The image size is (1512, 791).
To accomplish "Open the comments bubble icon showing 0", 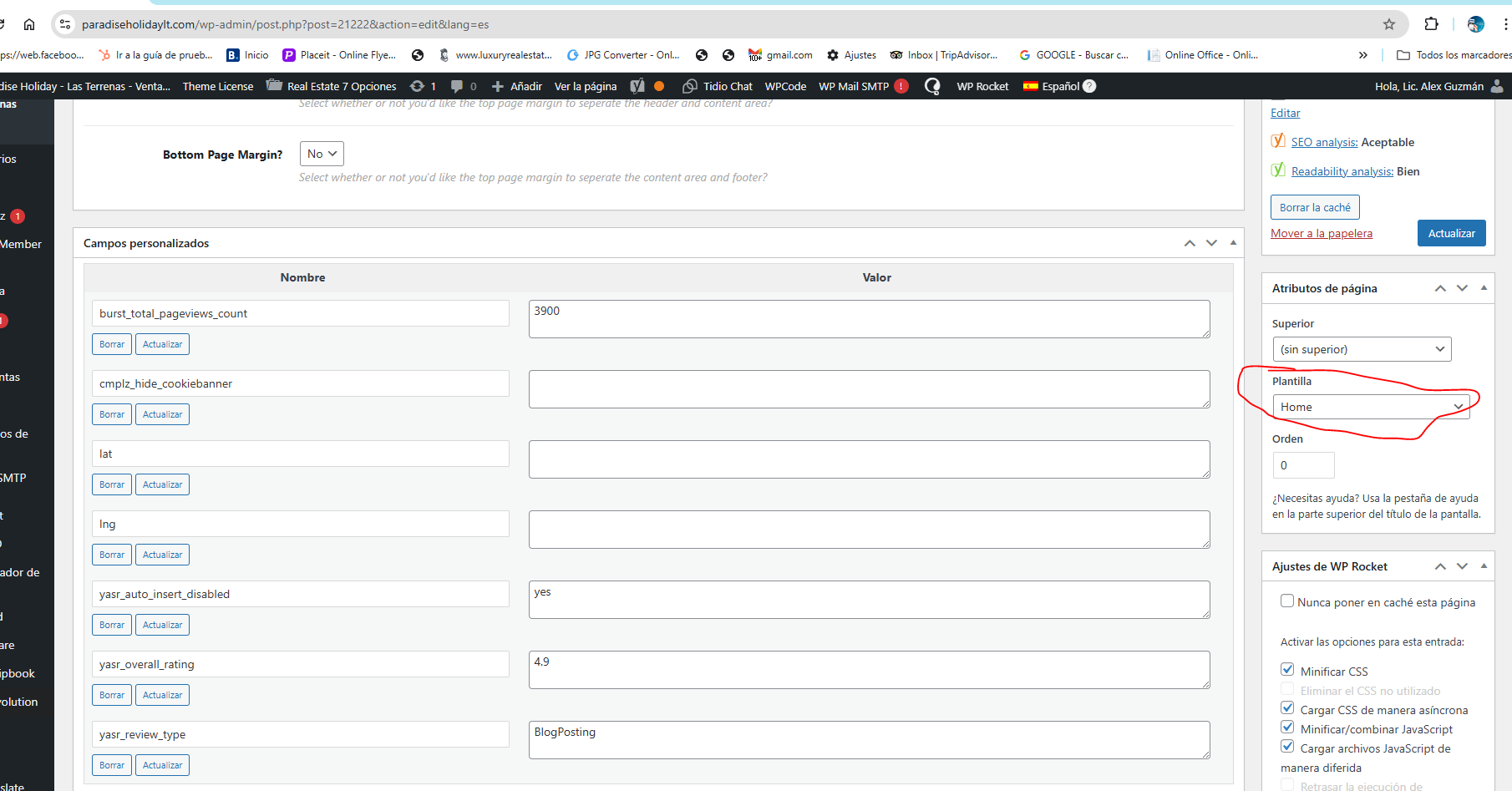I will tap(464, 86).
